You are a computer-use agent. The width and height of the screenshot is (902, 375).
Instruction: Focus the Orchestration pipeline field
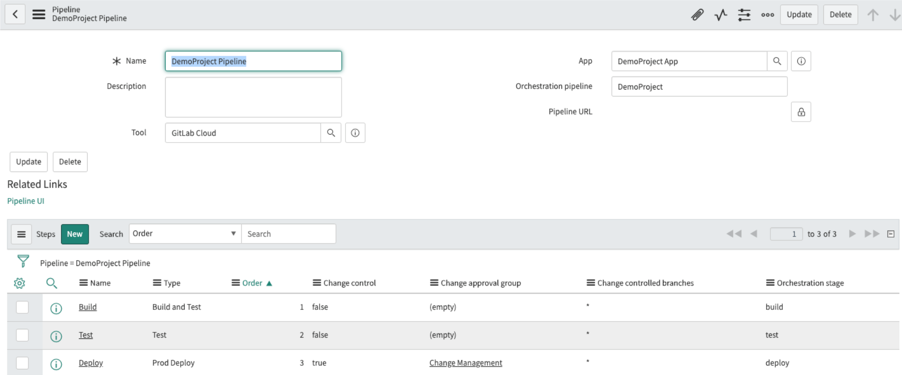pyautogui.click(x=700, y=87)
